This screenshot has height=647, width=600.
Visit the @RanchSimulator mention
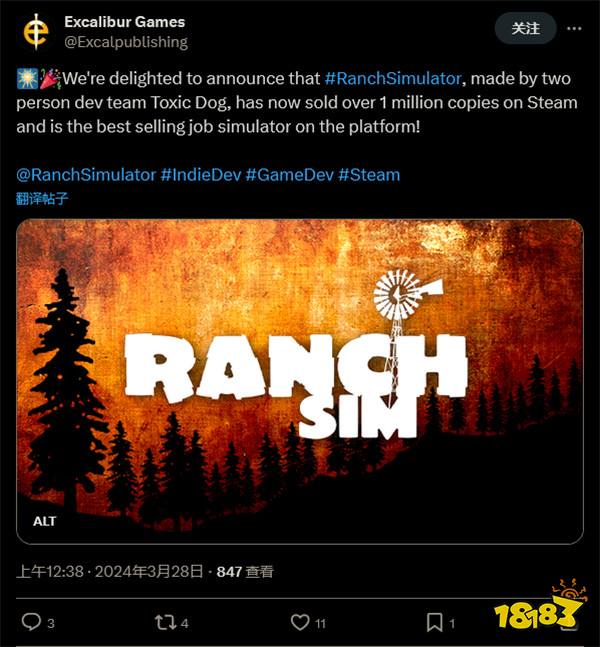click(x=86, y=175)
